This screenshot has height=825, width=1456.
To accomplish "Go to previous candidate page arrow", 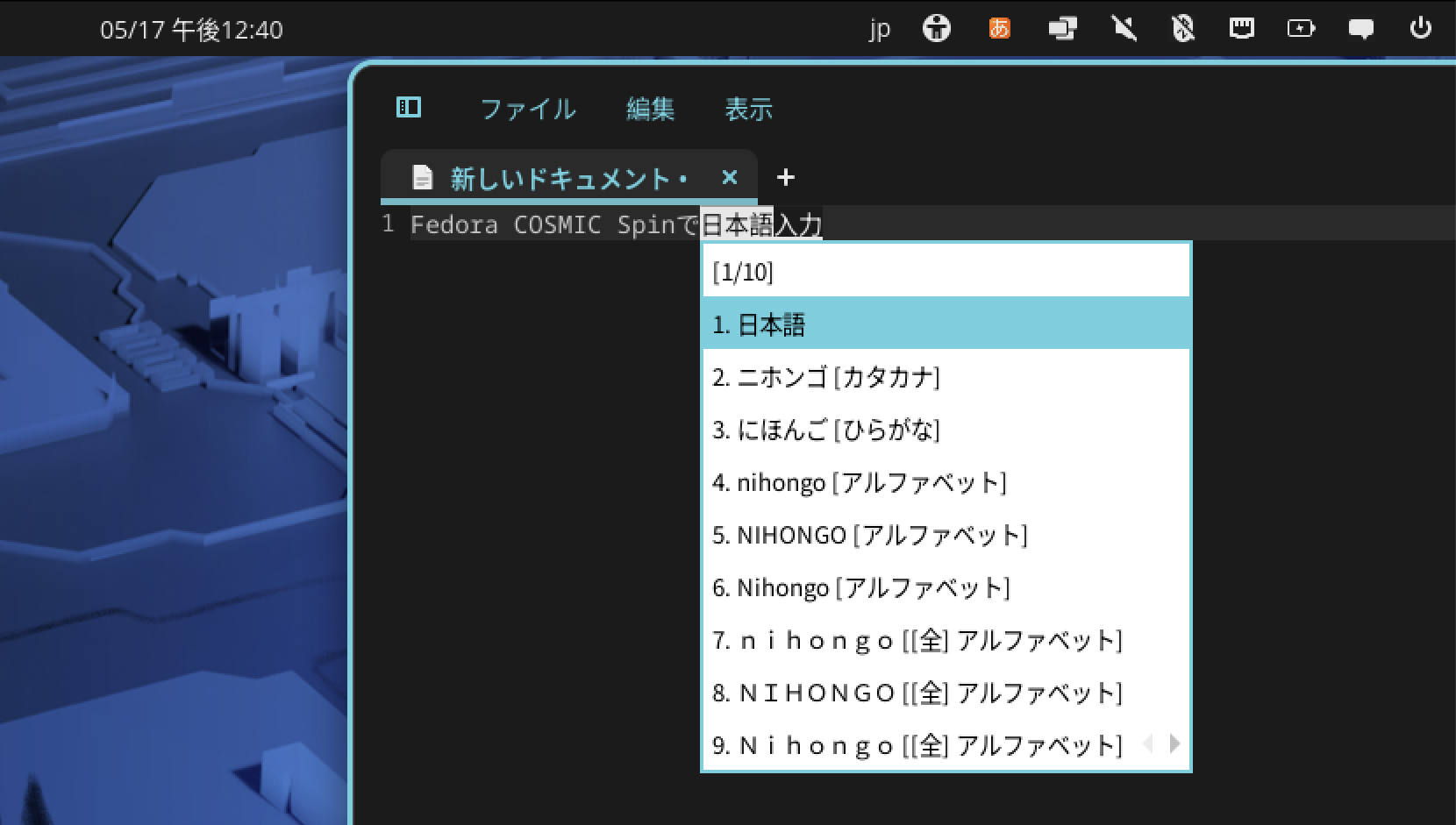I will 1148,744.
